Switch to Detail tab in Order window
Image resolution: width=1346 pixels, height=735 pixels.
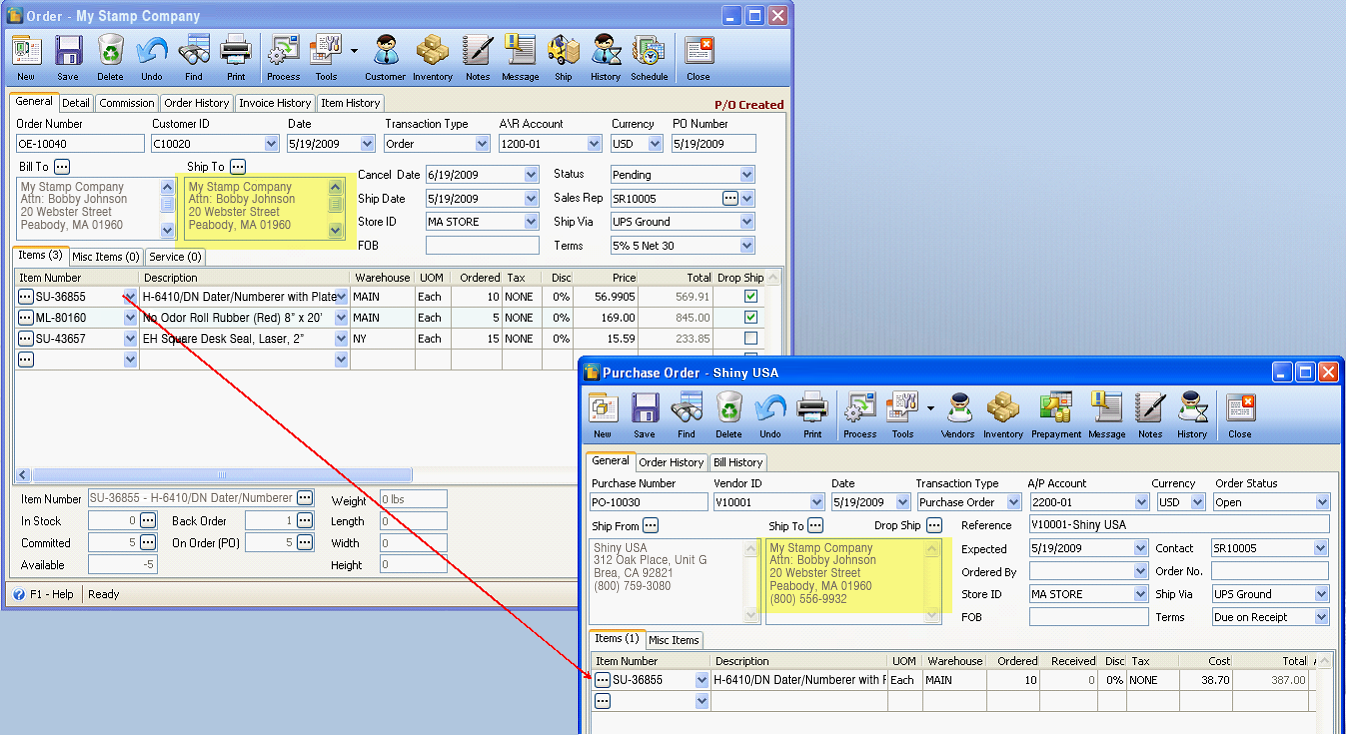tap(76, 103)
